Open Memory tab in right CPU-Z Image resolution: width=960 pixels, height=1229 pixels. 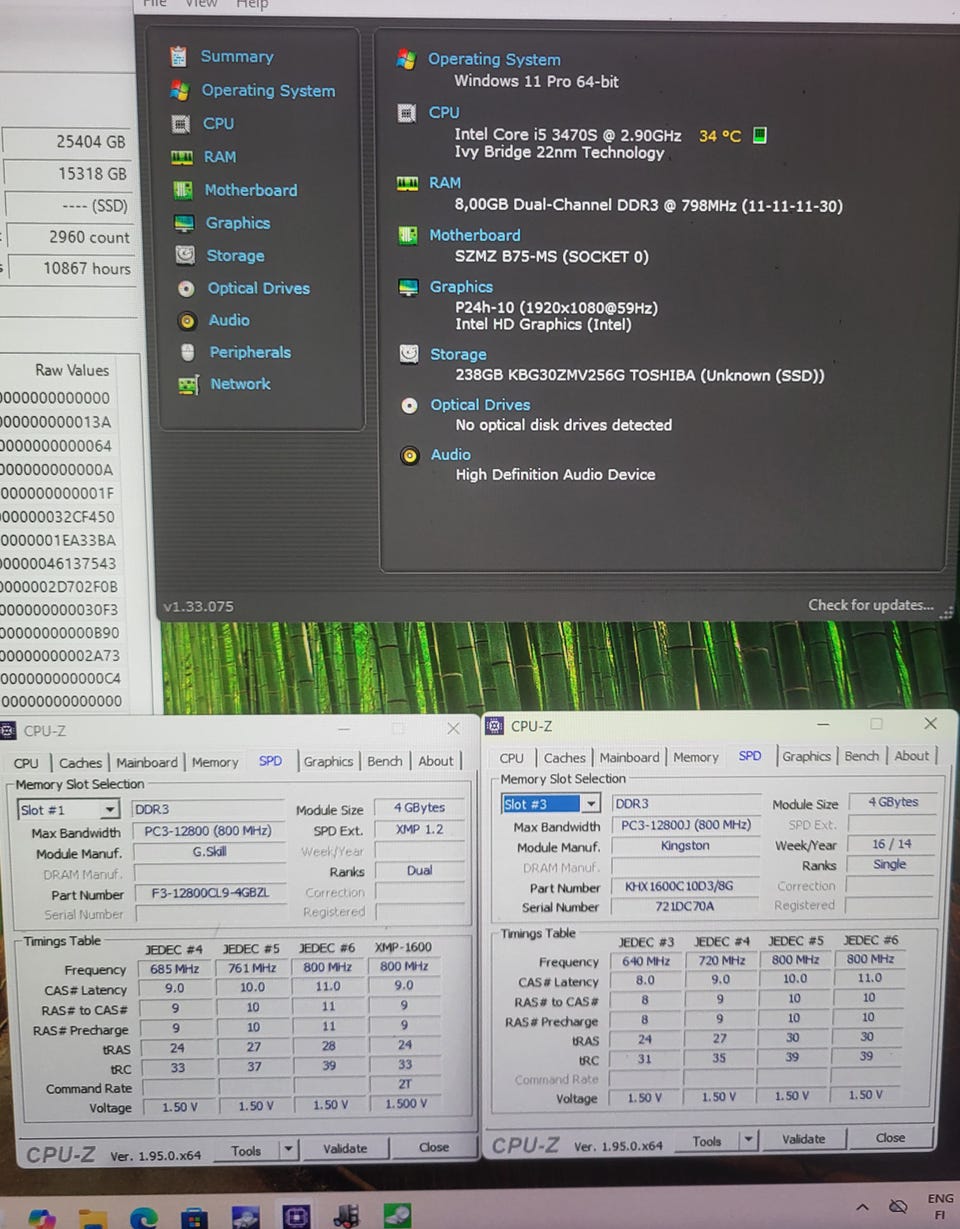coord(696,757)
